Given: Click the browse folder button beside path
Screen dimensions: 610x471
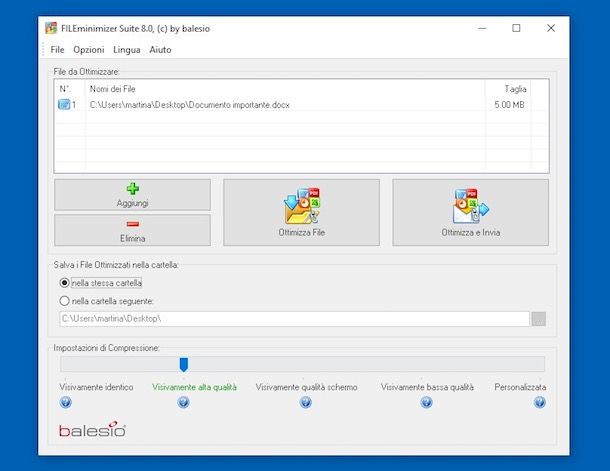Looking at the screenshot, I should coord(539,319).
